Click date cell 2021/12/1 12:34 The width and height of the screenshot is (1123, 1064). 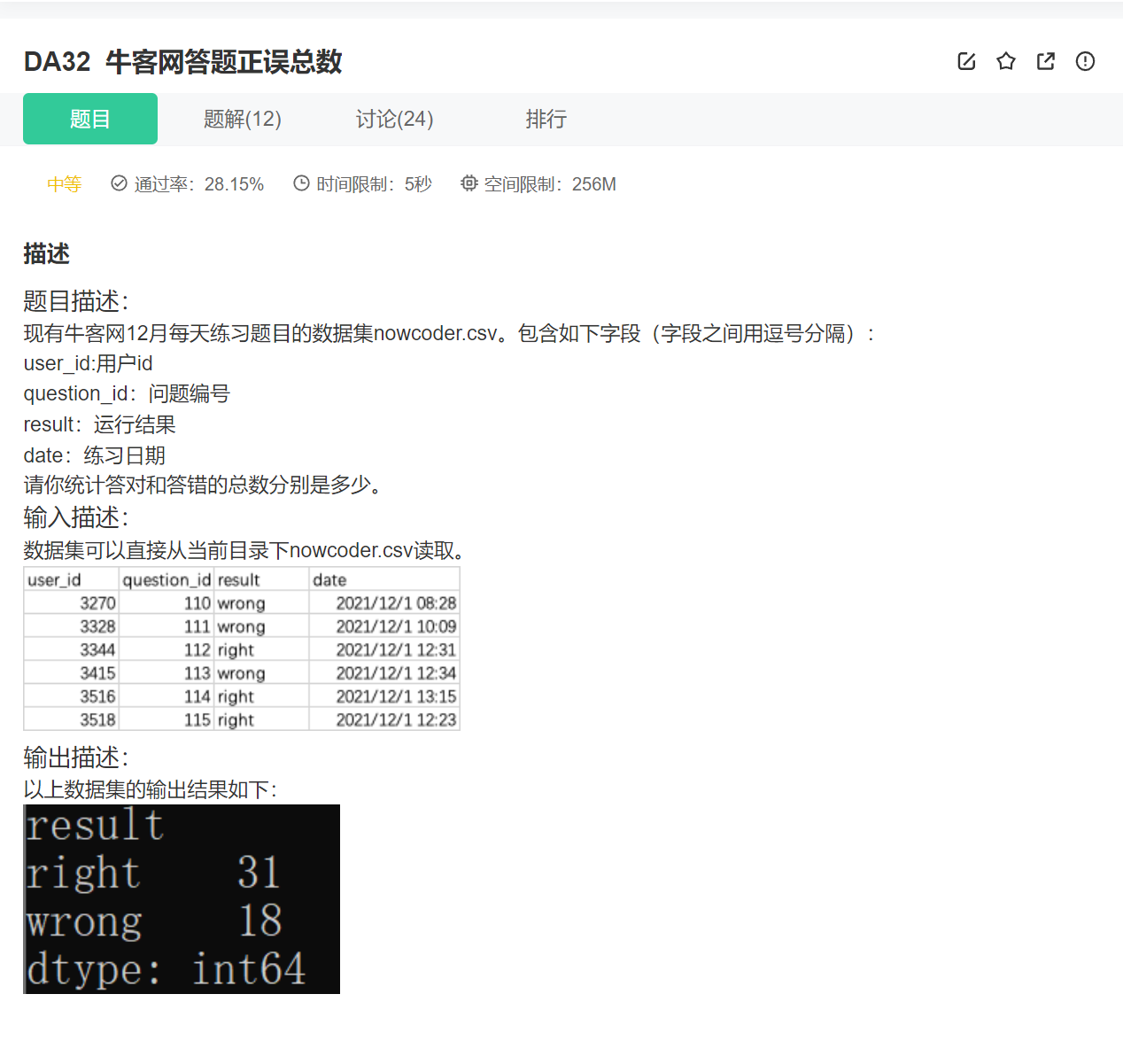[x=384, y=673]
